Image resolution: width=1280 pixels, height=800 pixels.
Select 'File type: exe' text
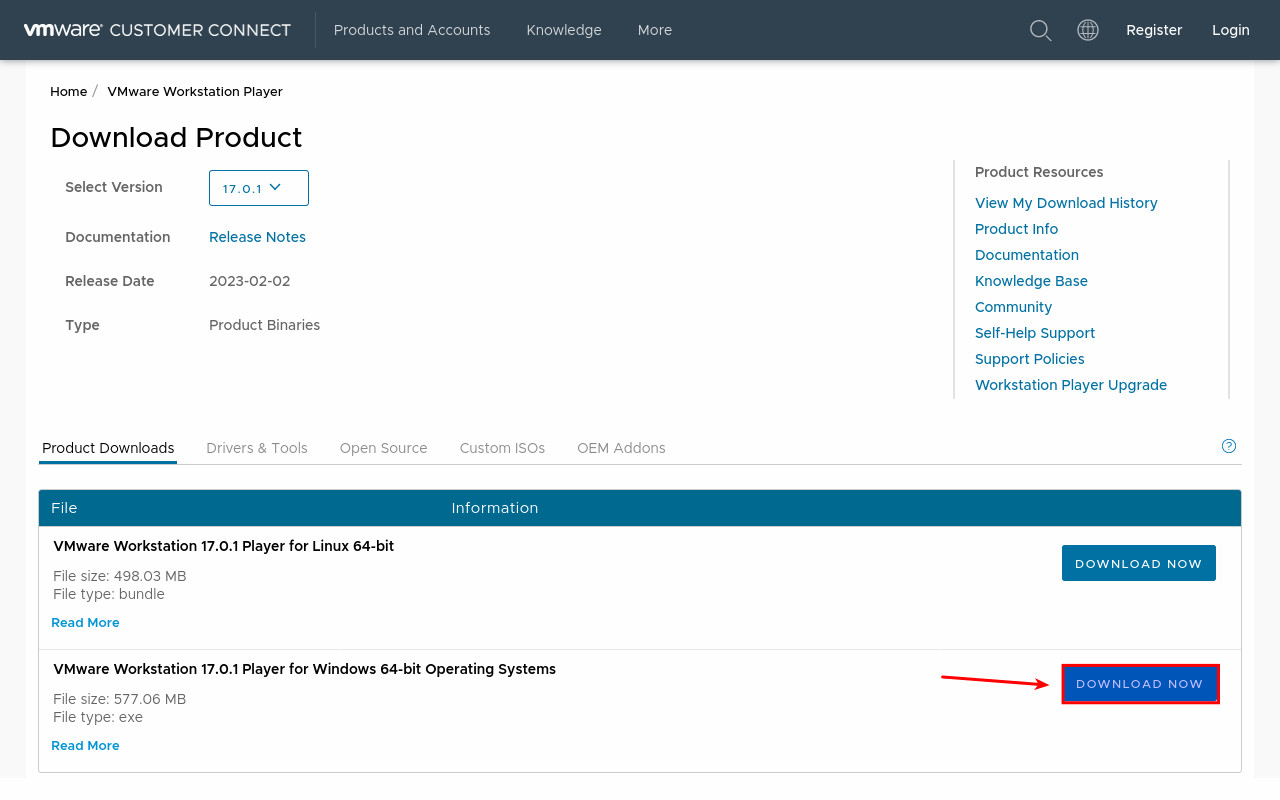(x=98, y=717)
